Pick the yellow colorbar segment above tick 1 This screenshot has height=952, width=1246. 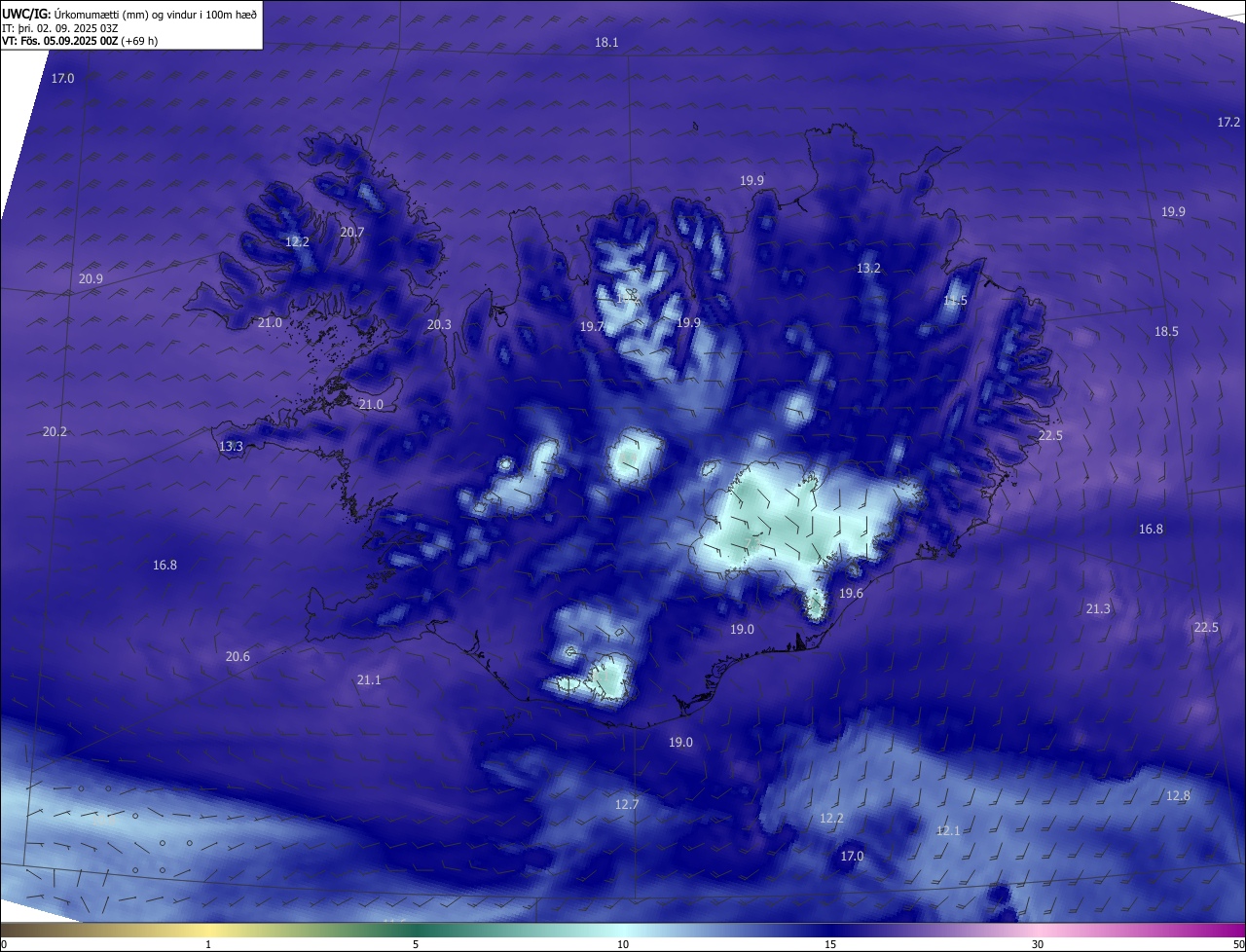(208, 930)
